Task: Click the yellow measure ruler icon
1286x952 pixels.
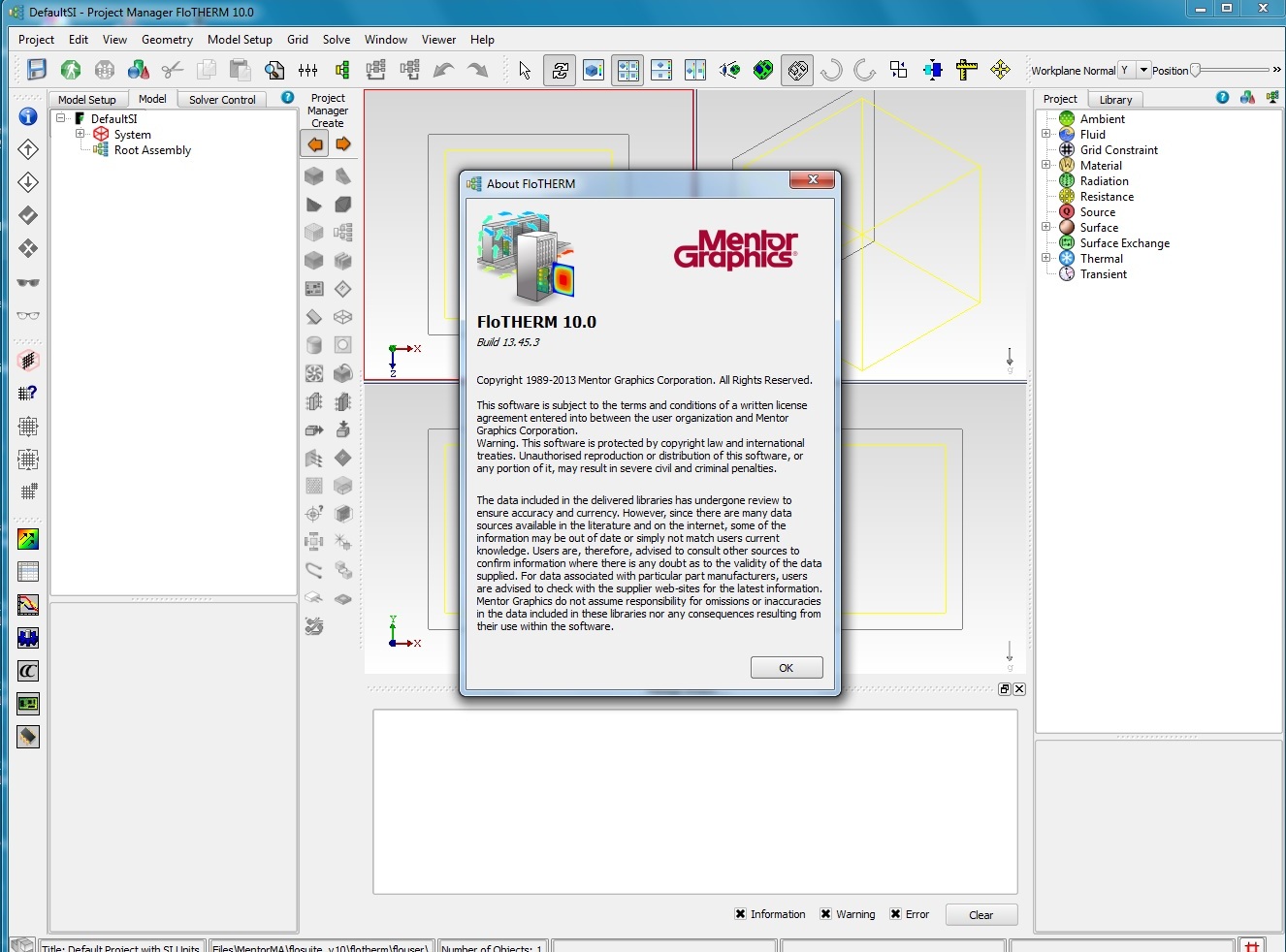Action: [x=966, y=70]
